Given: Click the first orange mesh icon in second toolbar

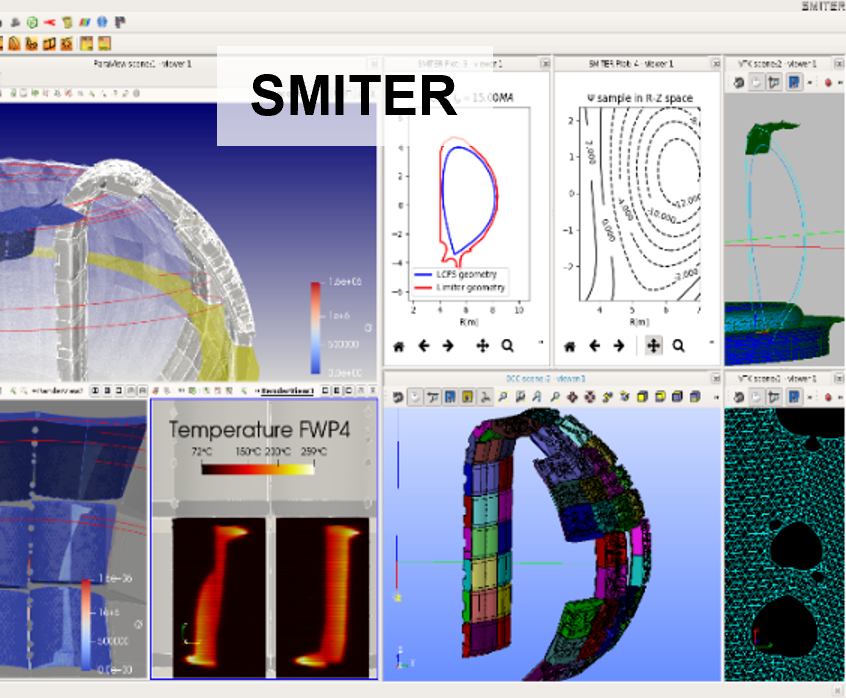Looking at the screenshot, I should pos(15,44).
